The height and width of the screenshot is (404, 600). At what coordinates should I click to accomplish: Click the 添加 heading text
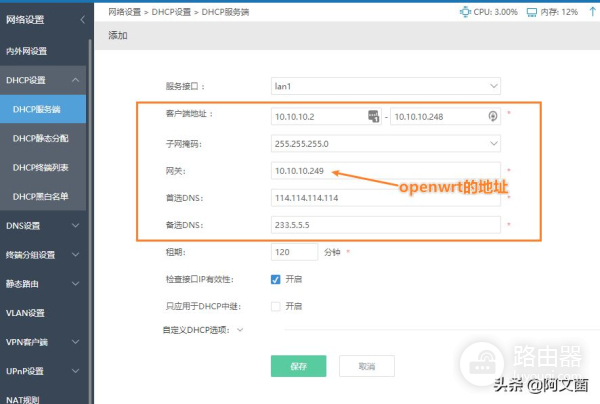(118, 36)
